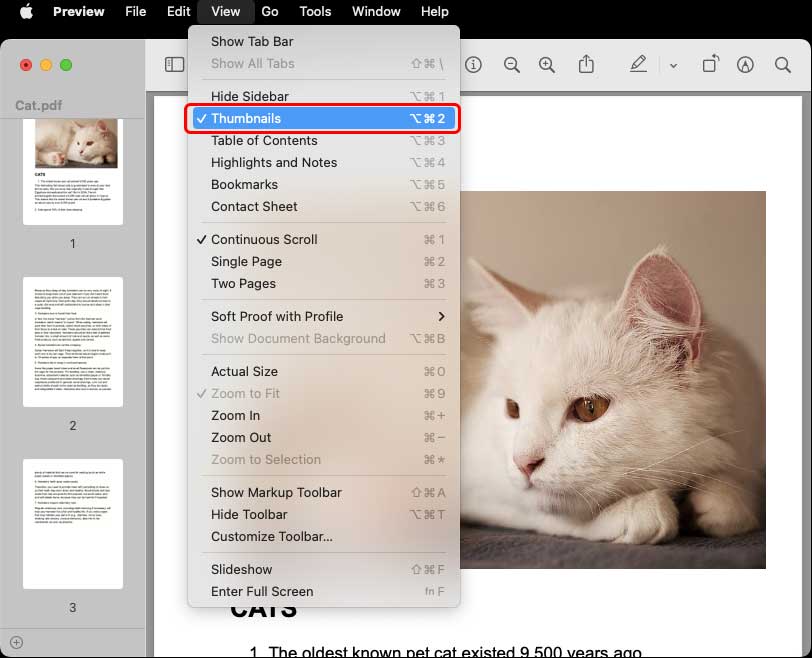Select Continuous Scroll view mode

coord(324,240)
